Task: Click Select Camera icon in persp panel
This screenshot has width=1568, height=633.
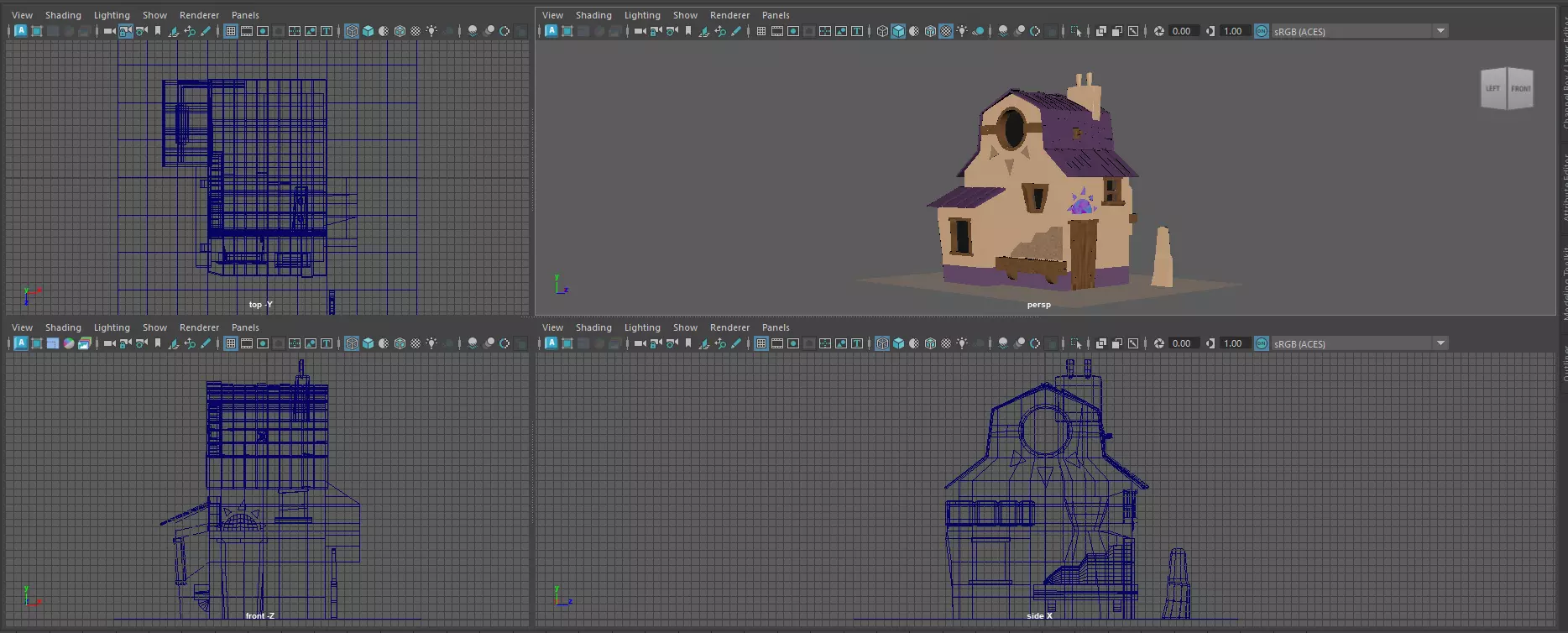Action: click(x=640, y=31)
